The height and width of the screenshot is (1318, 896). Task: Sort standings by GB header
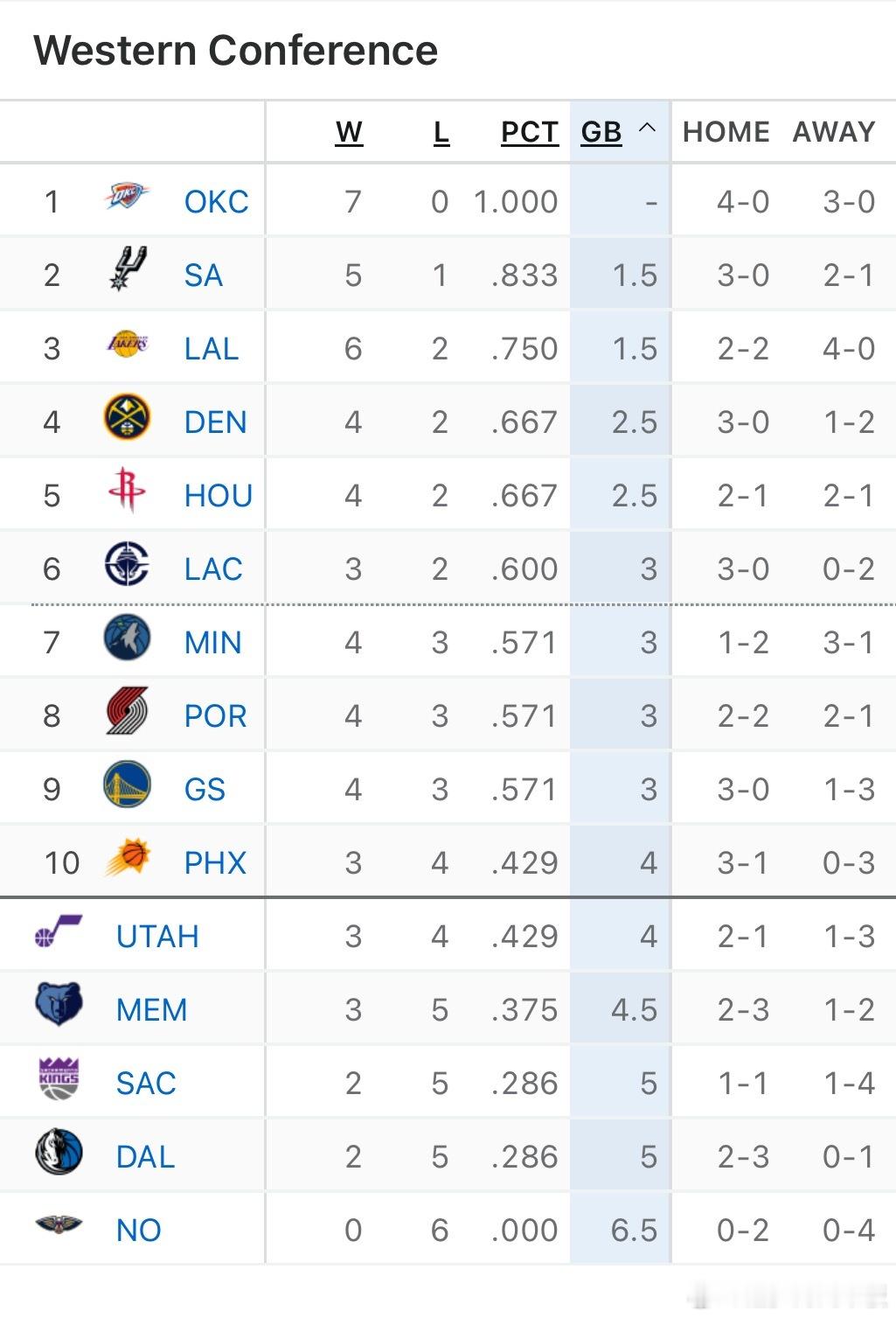pos(601,132)
